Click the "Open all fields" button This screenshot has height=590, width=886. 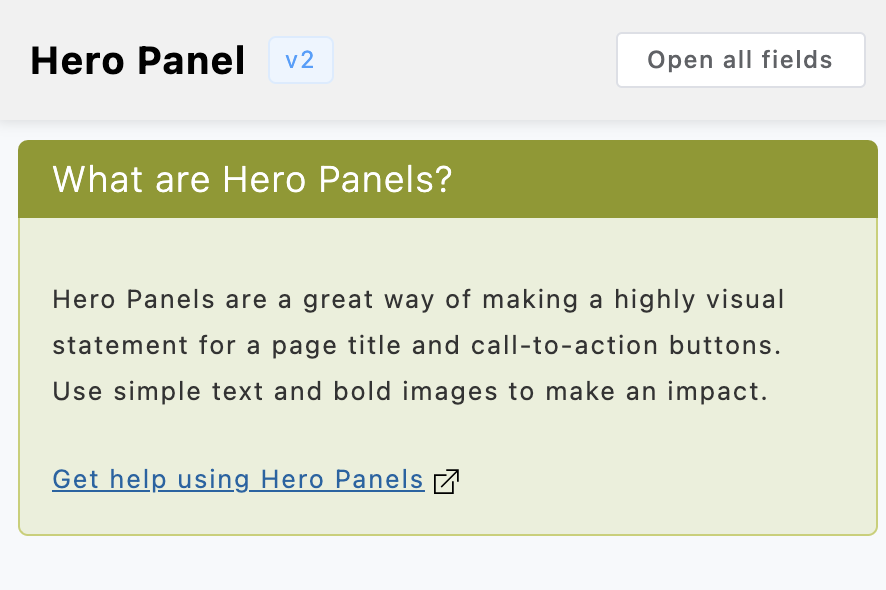[x=740, y=60]
